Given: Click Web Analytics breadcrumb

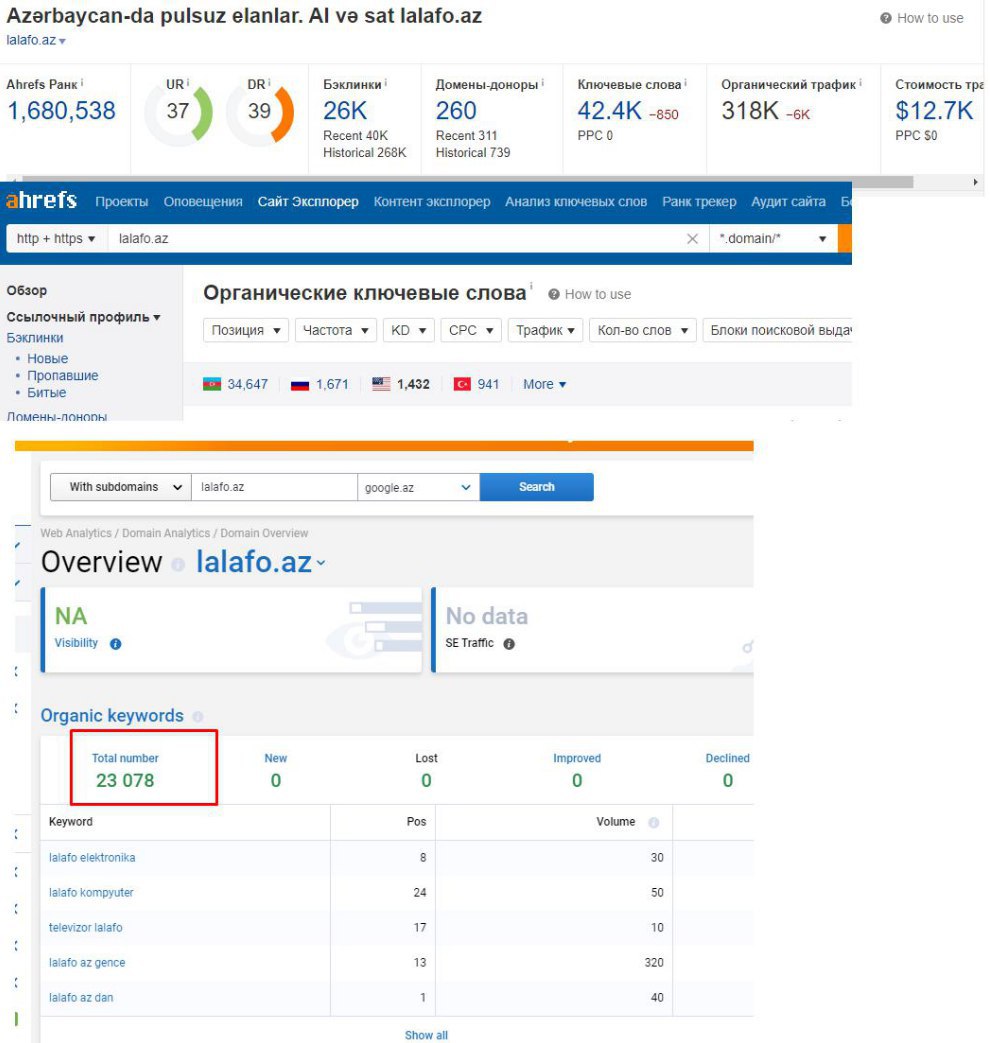Looking at the screenshot, I should click(x=76, y=533).
